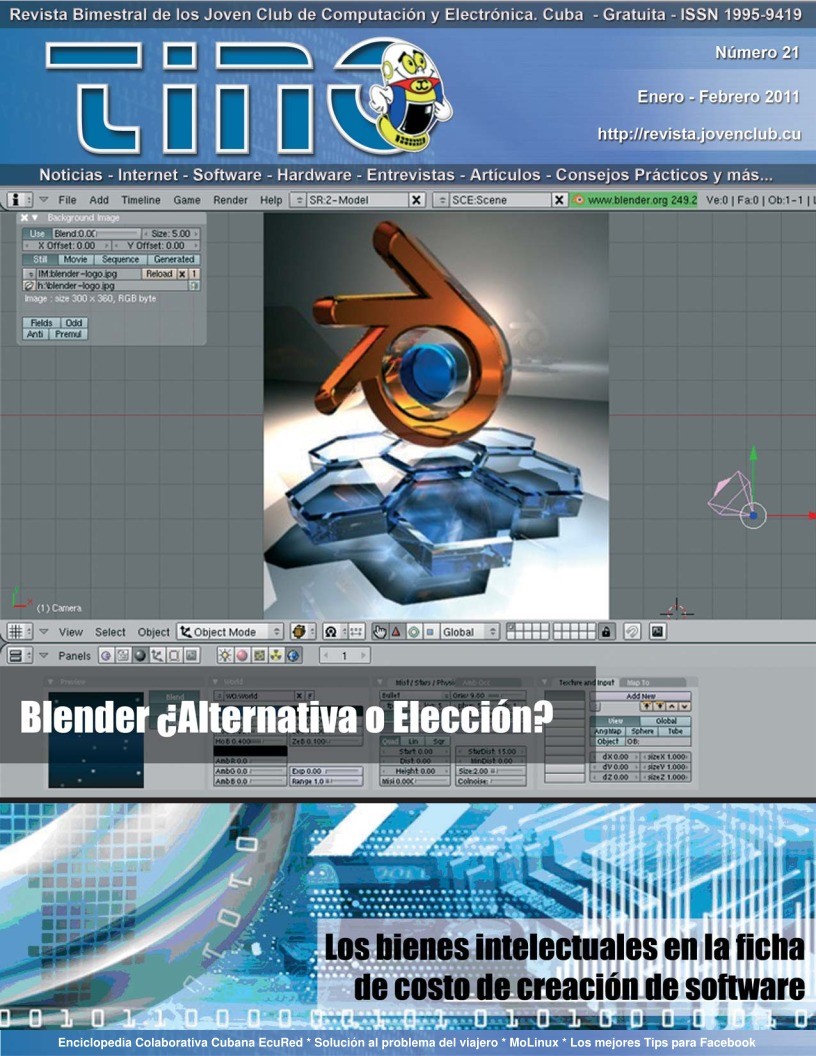Open Shading context sphere icon

tap(140, 655)
